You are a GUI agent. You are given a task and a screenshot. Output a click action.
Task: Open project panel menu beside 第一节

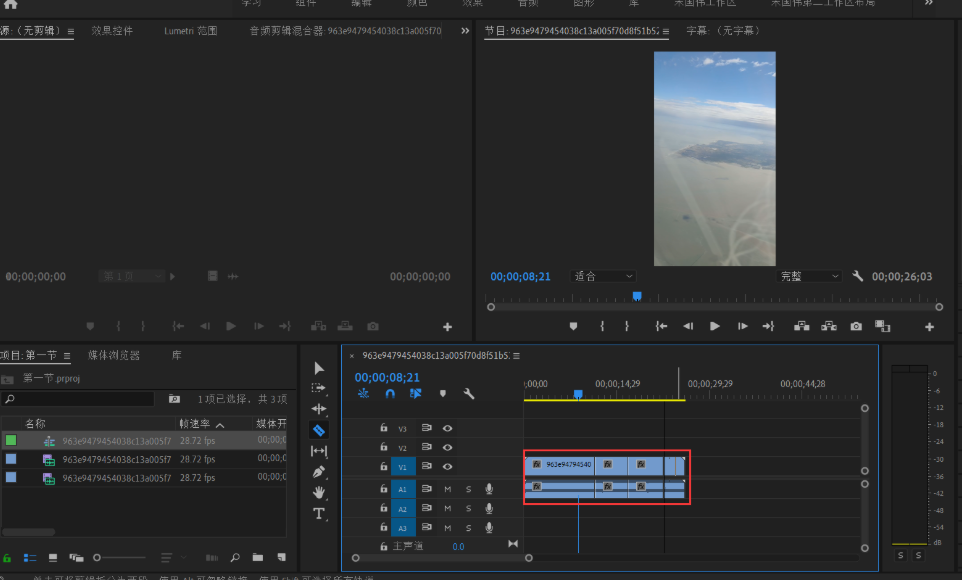coord(67,355)
